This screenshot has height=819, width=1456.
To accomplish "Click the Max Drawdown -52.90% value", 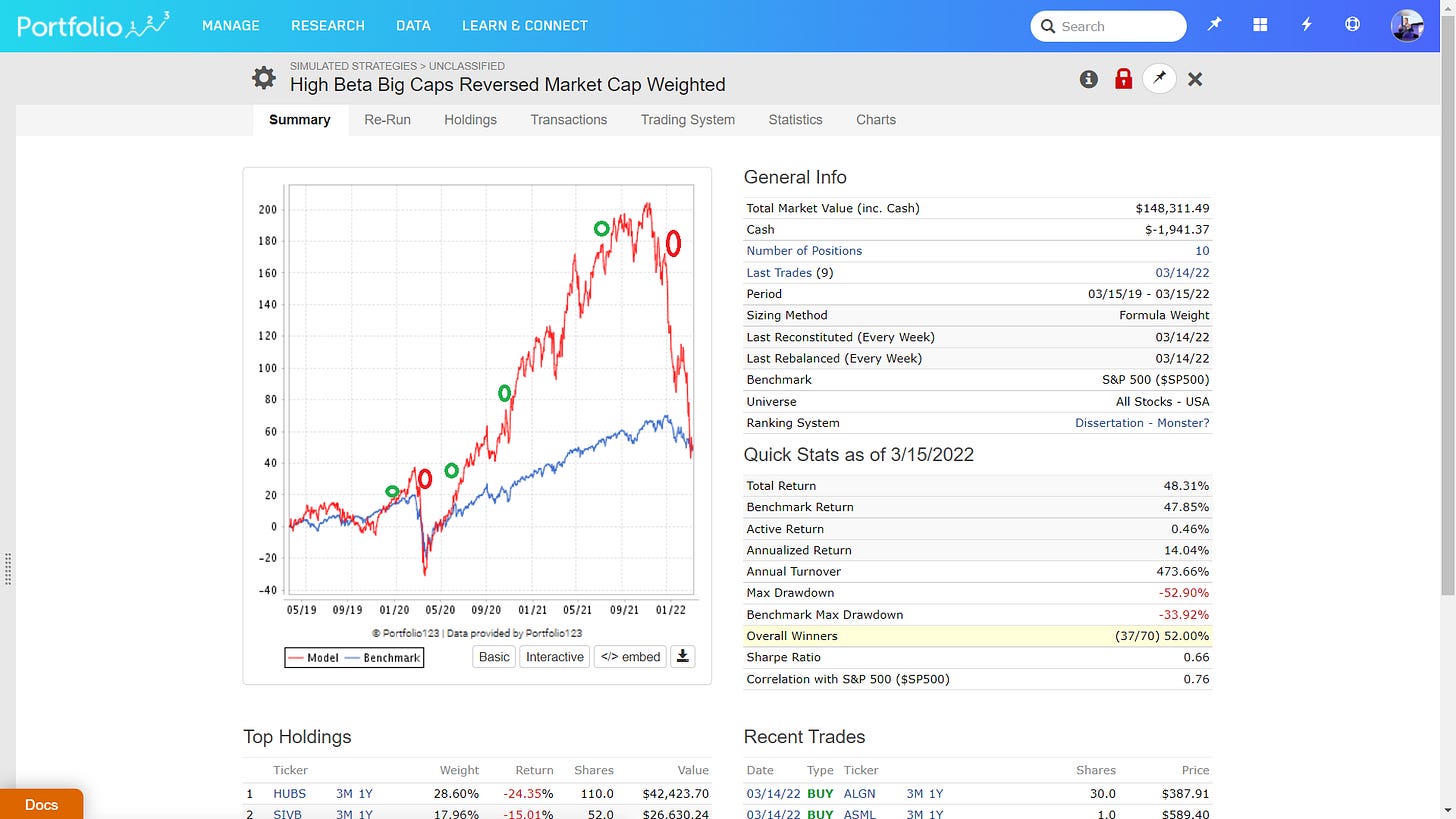I will [x=1182, y=593].
